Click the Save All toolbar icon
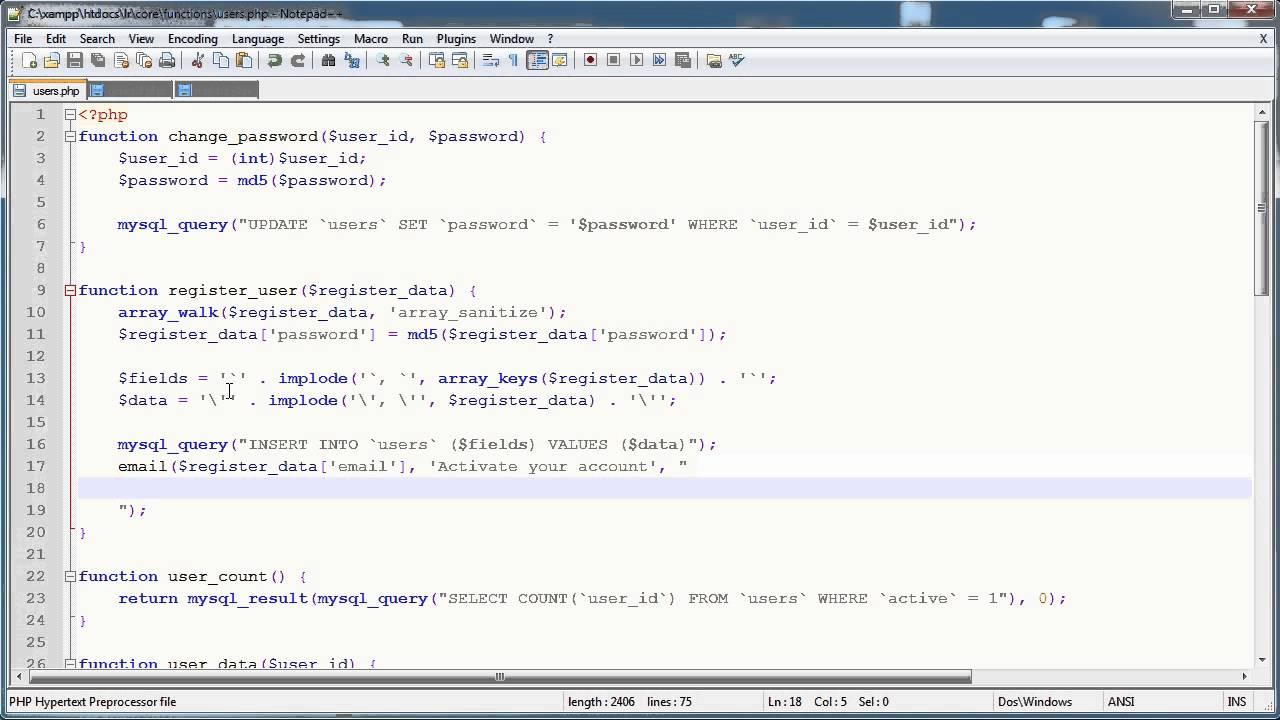This screenshot has height=720, width=1280. tap(98, 60)
